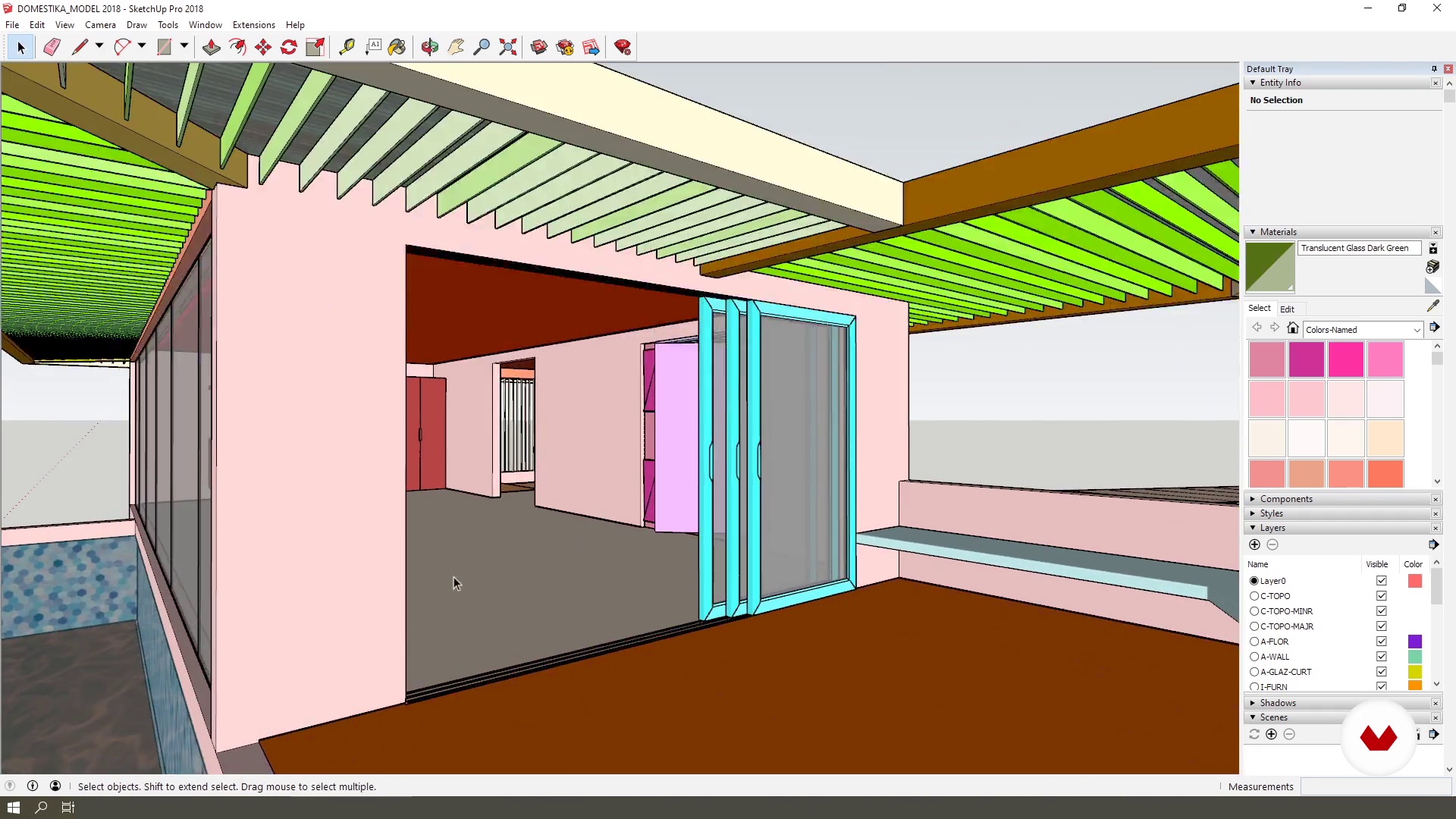Click the Orbit tool
This screenshot has width=1456, height=819.
pos(430,47)
